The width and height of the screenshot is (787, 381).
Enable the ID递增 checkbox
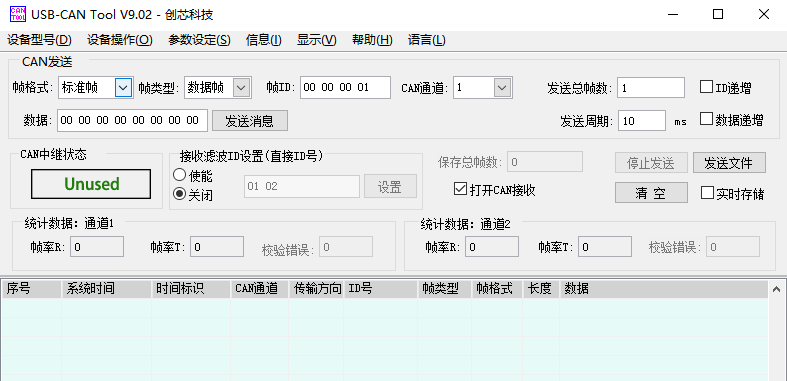[706, 87]
